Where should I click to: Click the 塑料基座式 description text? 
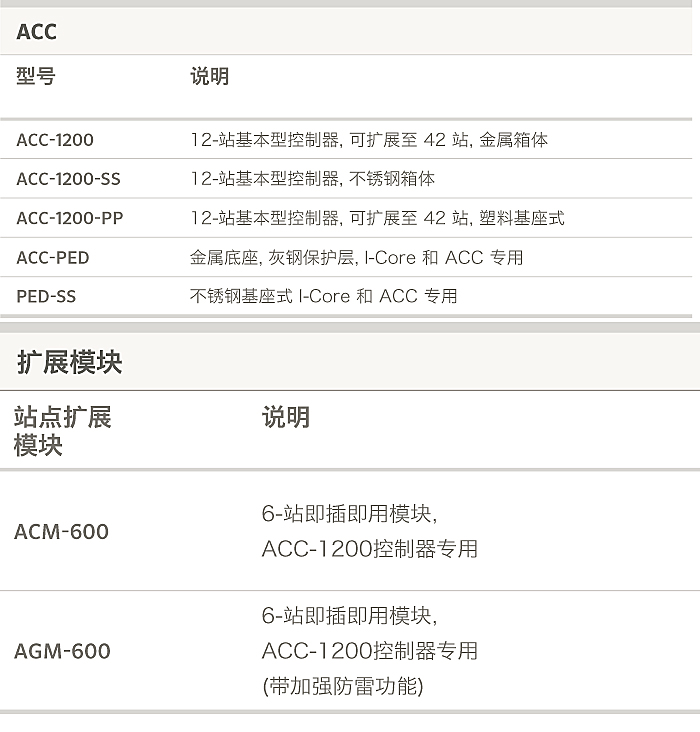pyautogui.click(x=377, y=218)
